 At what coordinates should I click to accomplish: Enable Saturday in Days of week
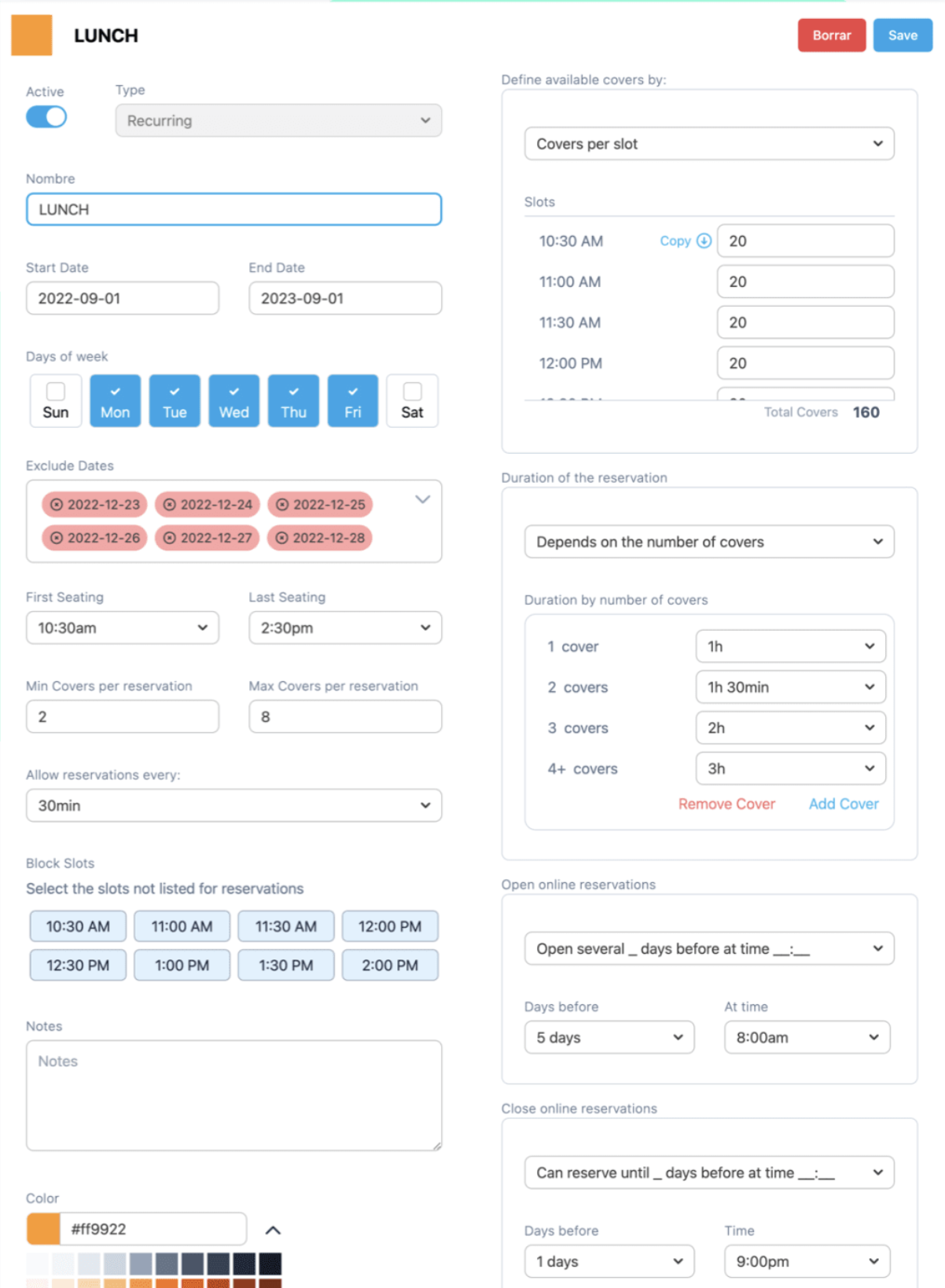coord(412,392)
